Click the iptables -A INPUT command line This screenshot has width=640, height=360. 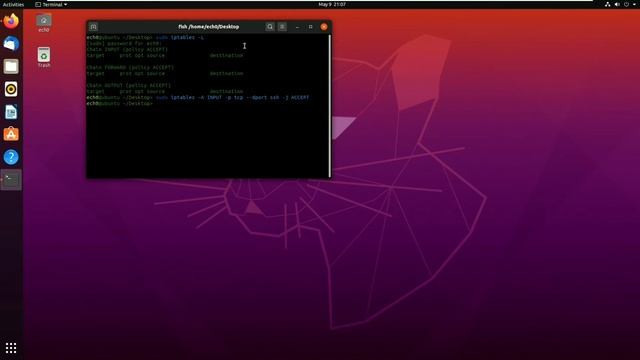click(198, 98)
